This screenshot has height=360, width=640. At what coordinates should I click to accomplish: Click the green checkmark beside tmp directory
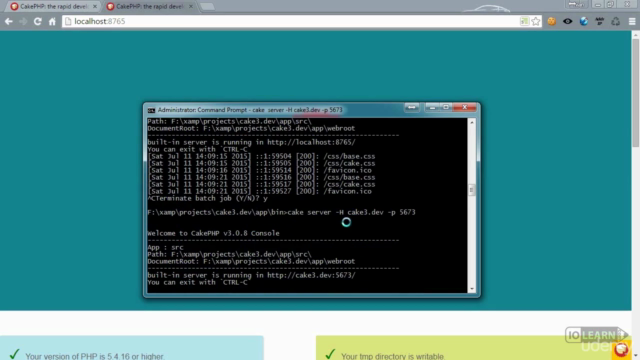330,353
